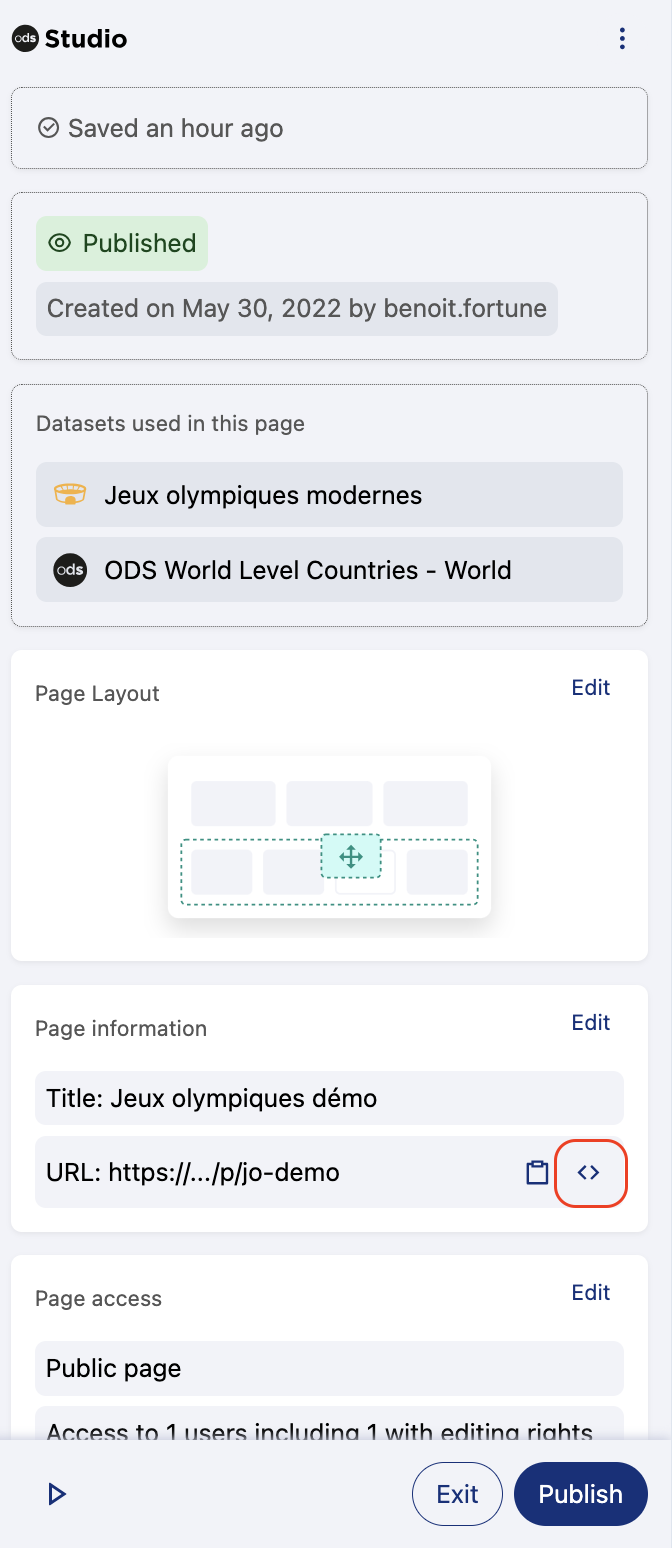Click the preview play icon

[x=57, y=1494]
